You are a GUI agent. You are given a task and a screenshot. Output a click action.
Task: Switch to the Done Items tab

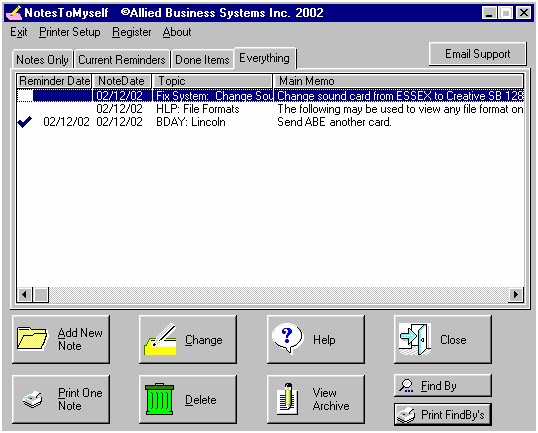point(202,60)
